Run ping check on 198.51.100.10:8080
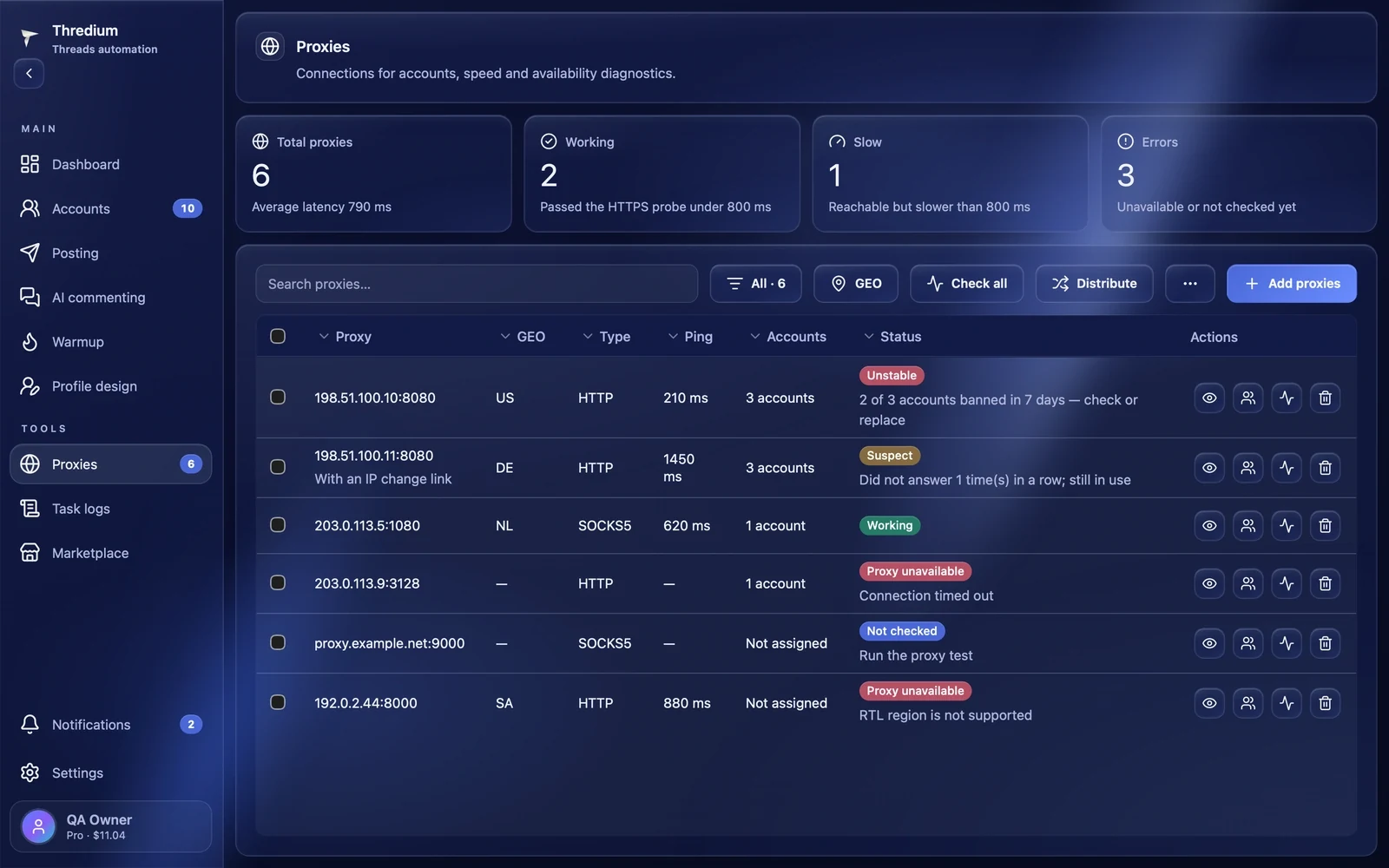 (x=1287, y=398)
